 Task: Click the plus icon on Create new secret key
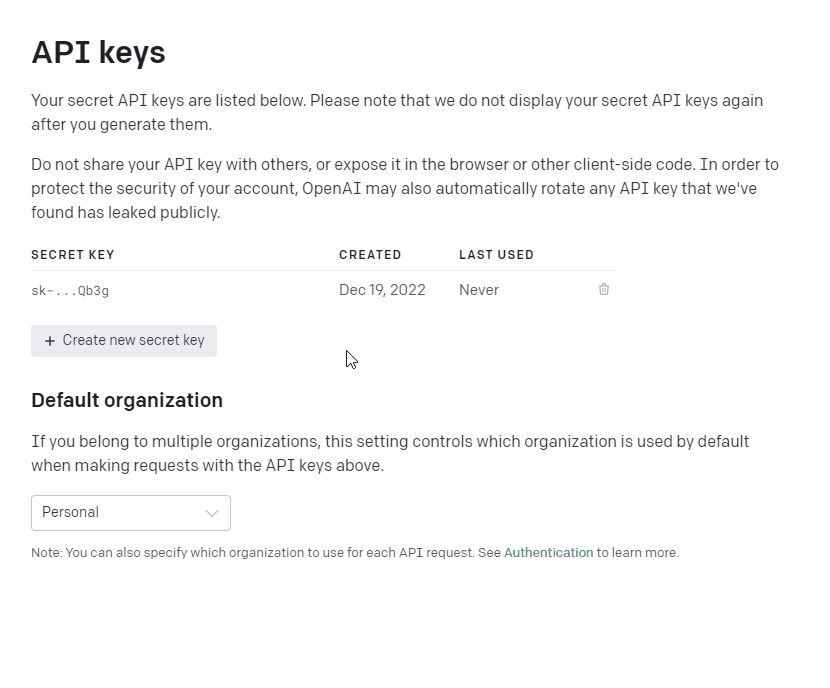point(48,340)
